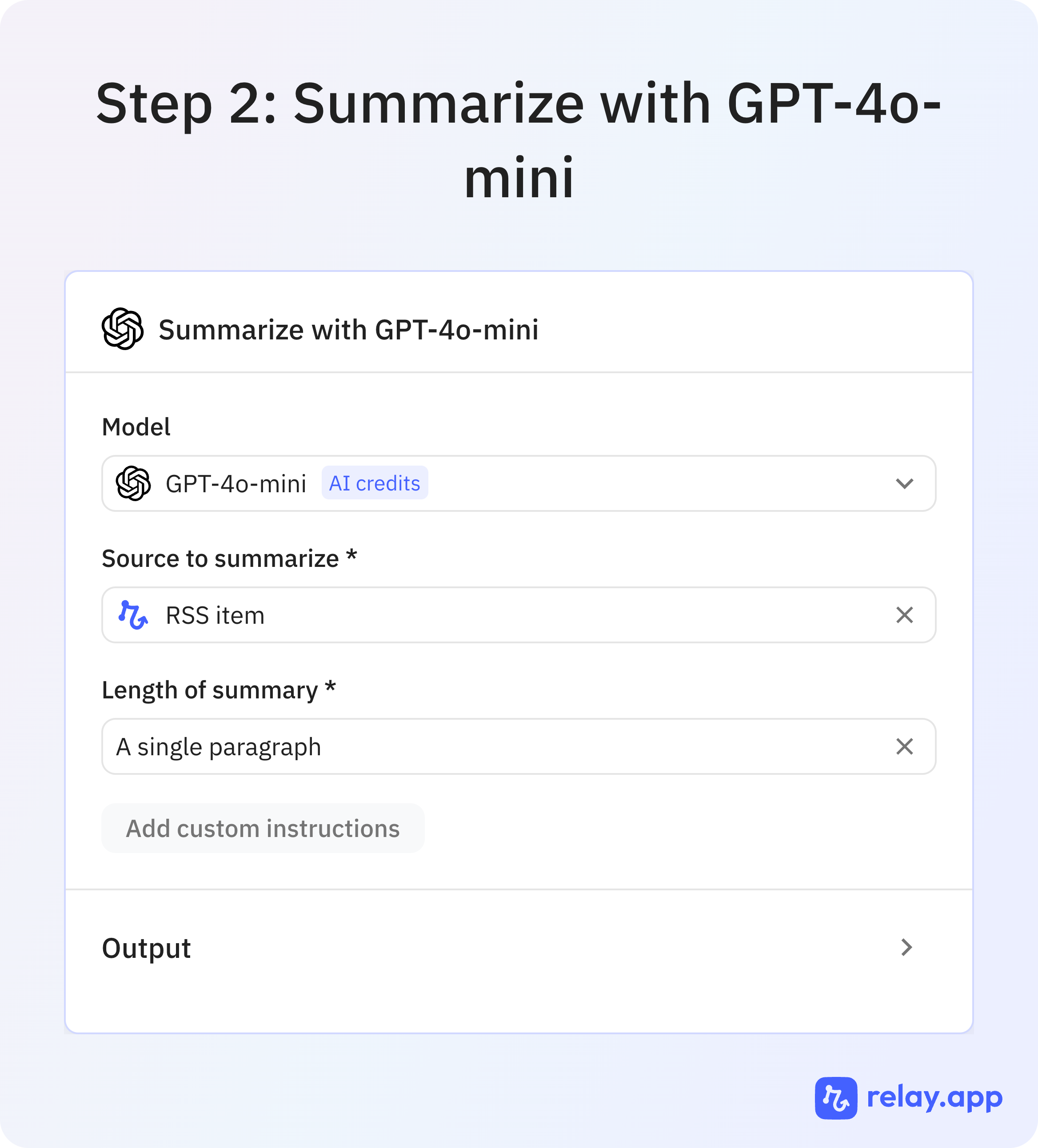Select the GPT-4o-mini model icon
1038x1148 pixels.
(x=132, y=483)
